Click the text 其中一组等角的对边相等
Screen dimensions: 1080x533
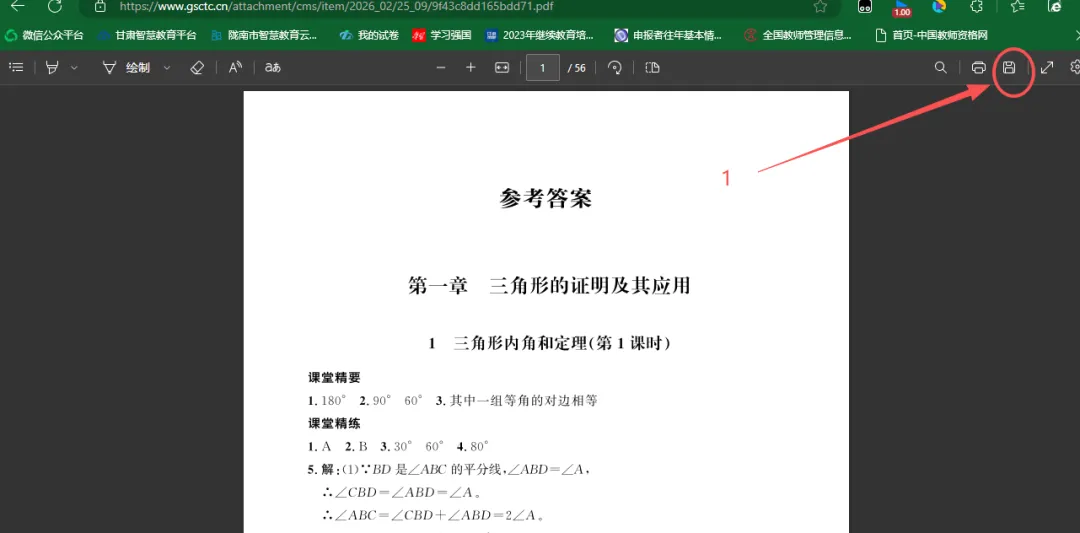(523, 401)
